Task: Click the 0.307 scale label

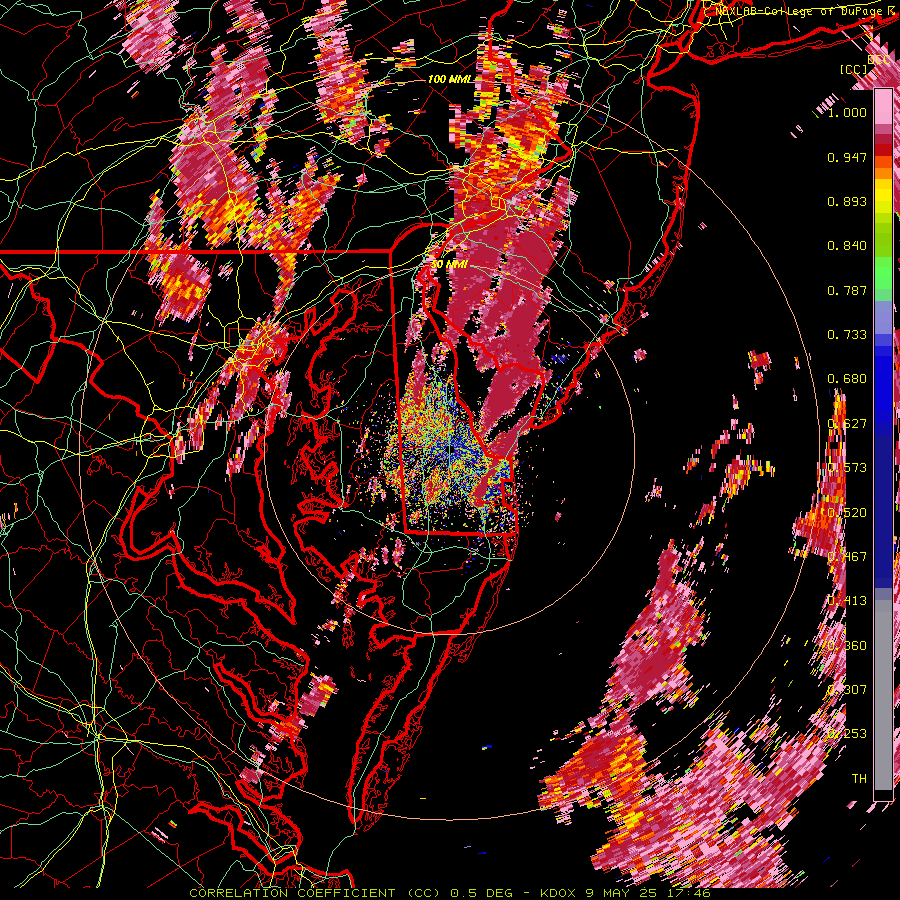Action: pyautogui.click(x=847, y=689)
